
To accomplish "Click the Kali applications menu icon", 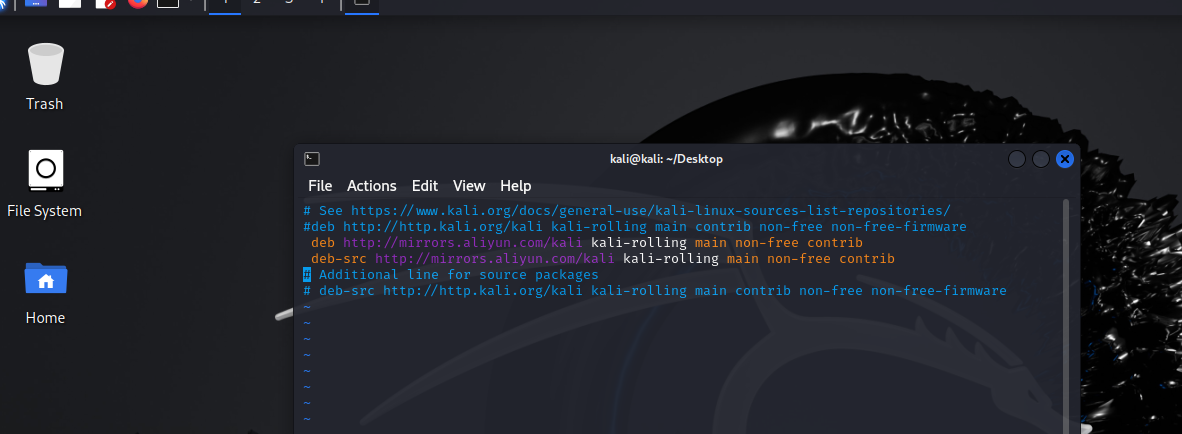I will [4, 3].
